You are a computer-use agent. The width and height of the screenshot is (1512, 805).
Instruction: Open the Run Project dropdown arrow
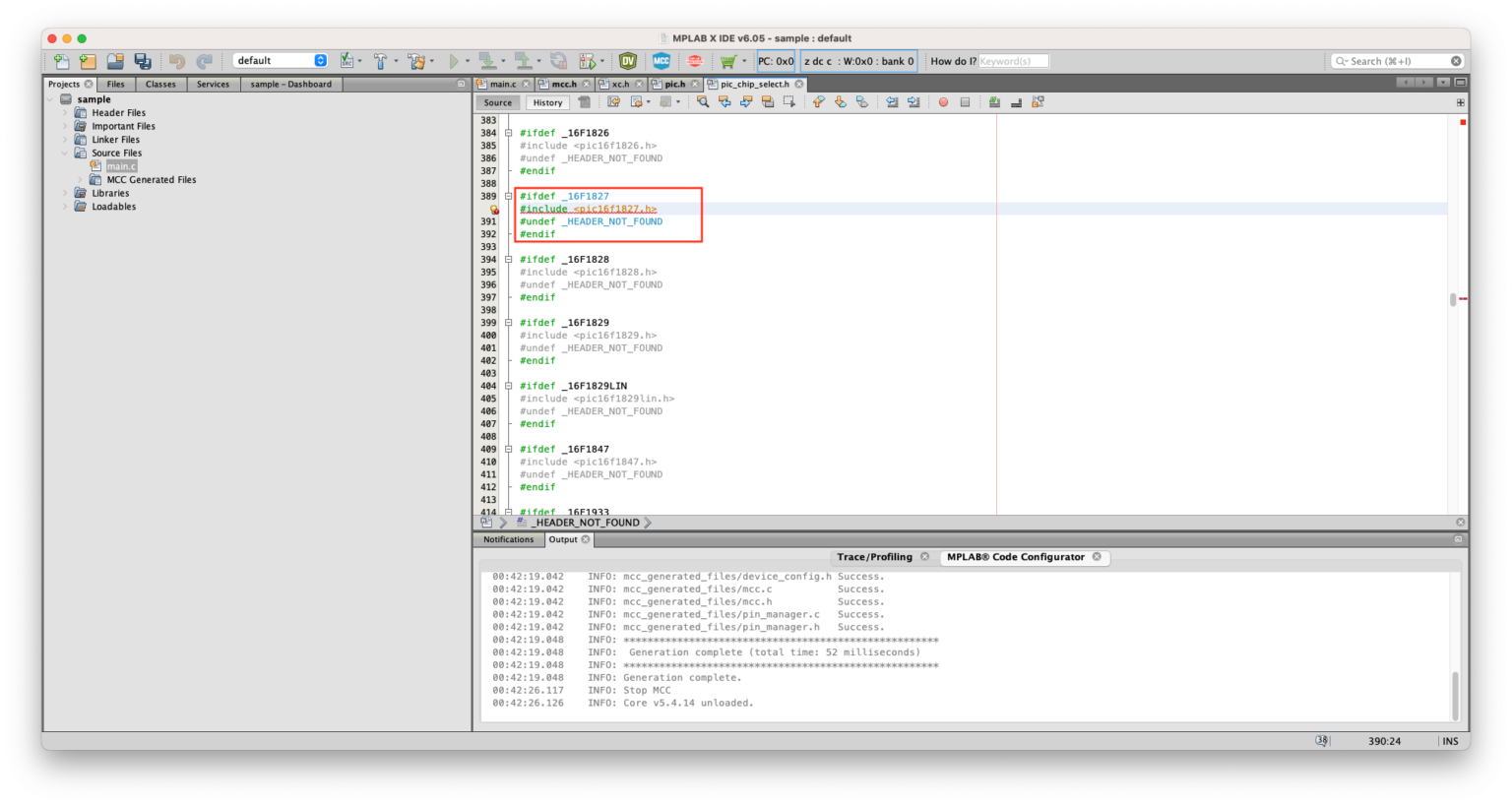pos(467,61)
